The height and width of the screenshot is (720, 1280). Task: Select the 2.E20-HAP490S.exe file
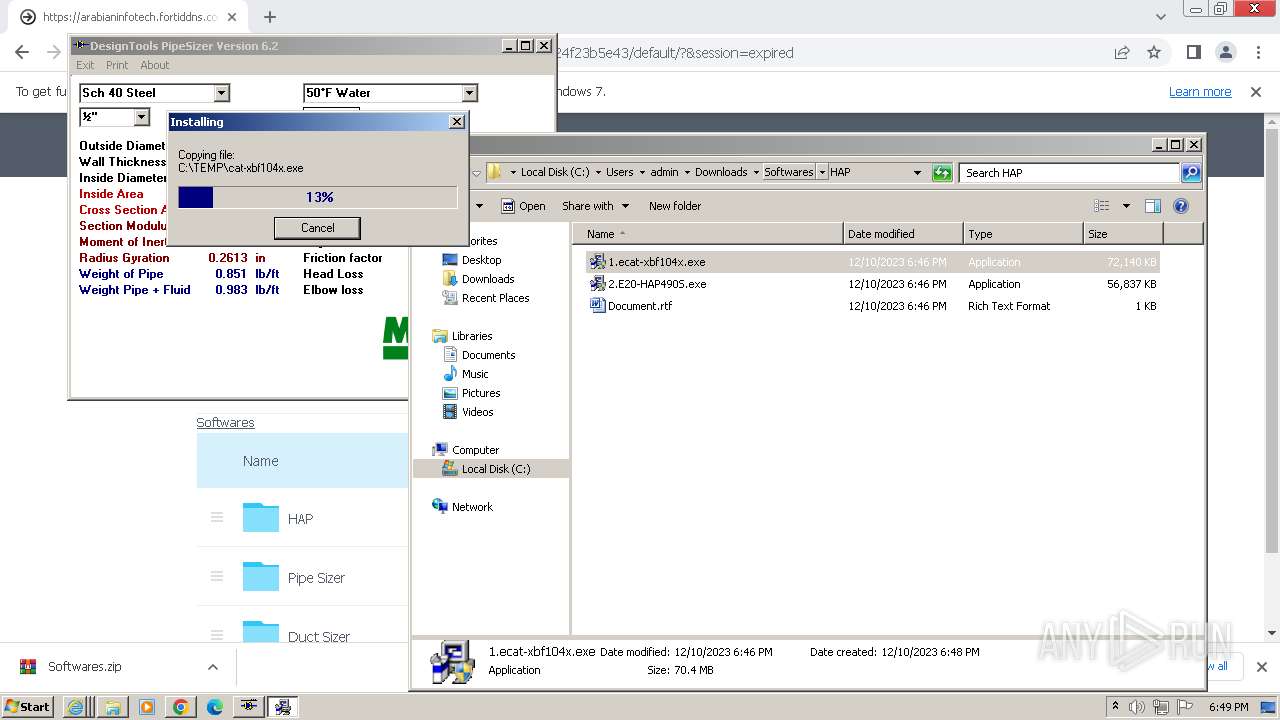pos(657,284)
